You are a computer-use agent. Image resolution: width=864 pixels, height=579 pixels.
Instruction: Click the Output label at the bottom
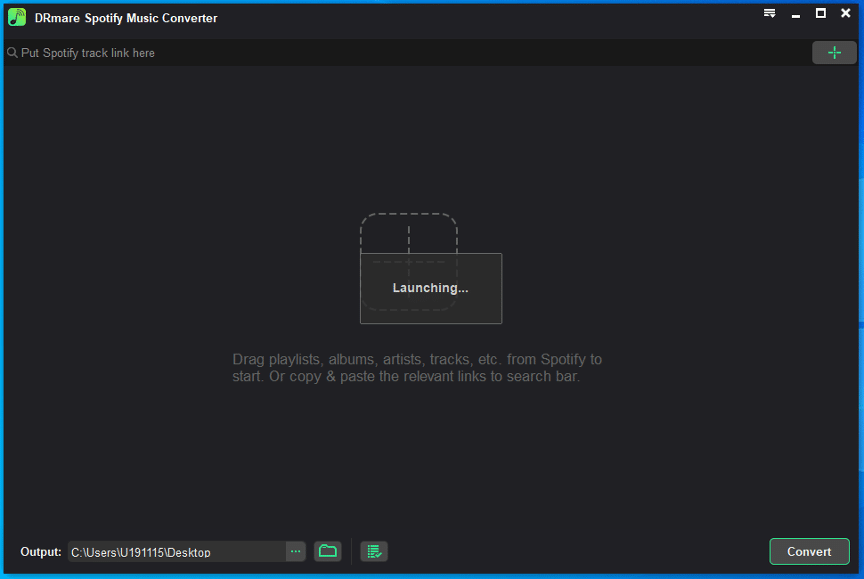[x=40, y=551]
